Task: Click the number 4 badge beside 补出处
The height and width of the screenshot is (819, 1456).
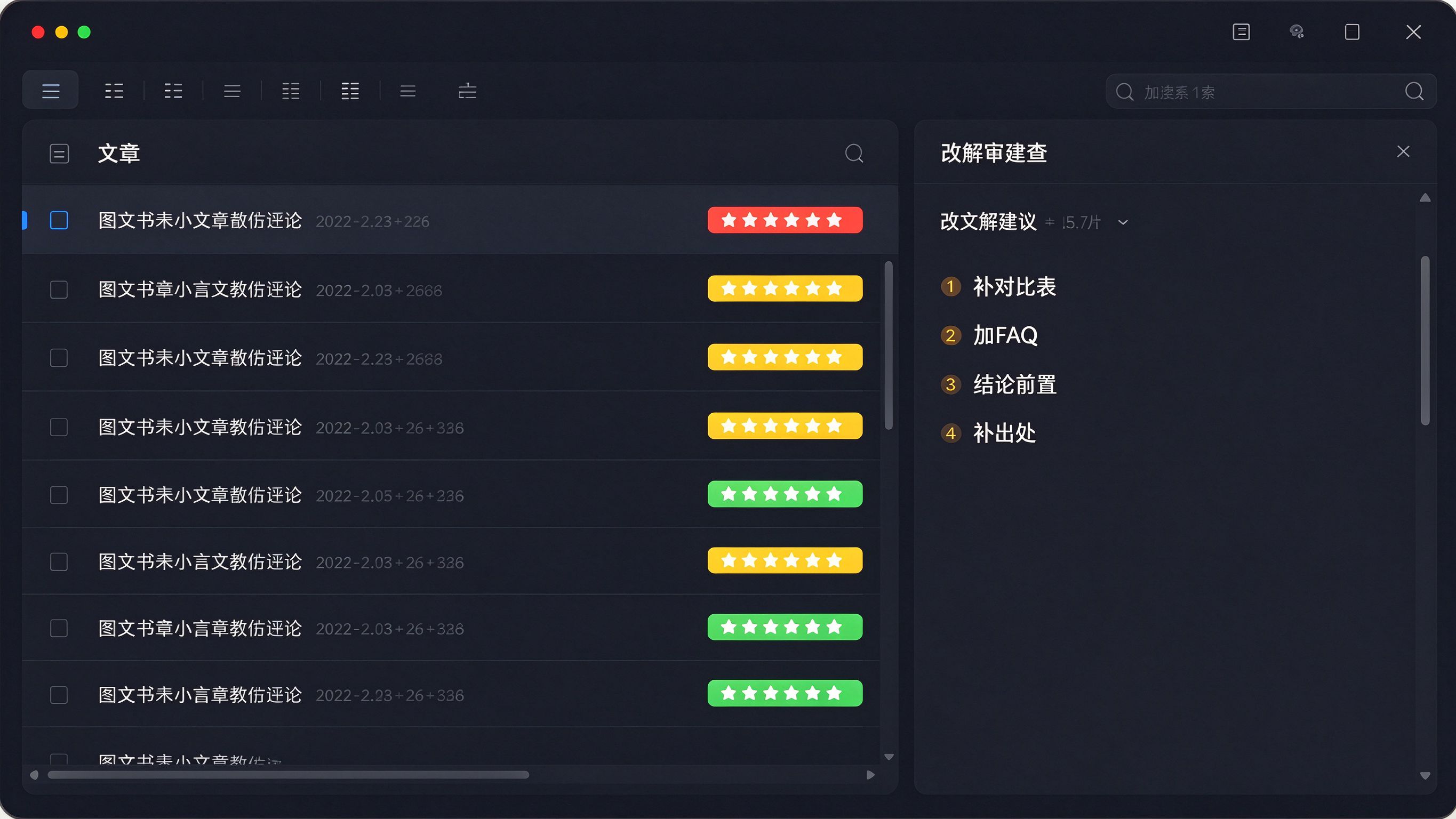Action: pos(951,433)
